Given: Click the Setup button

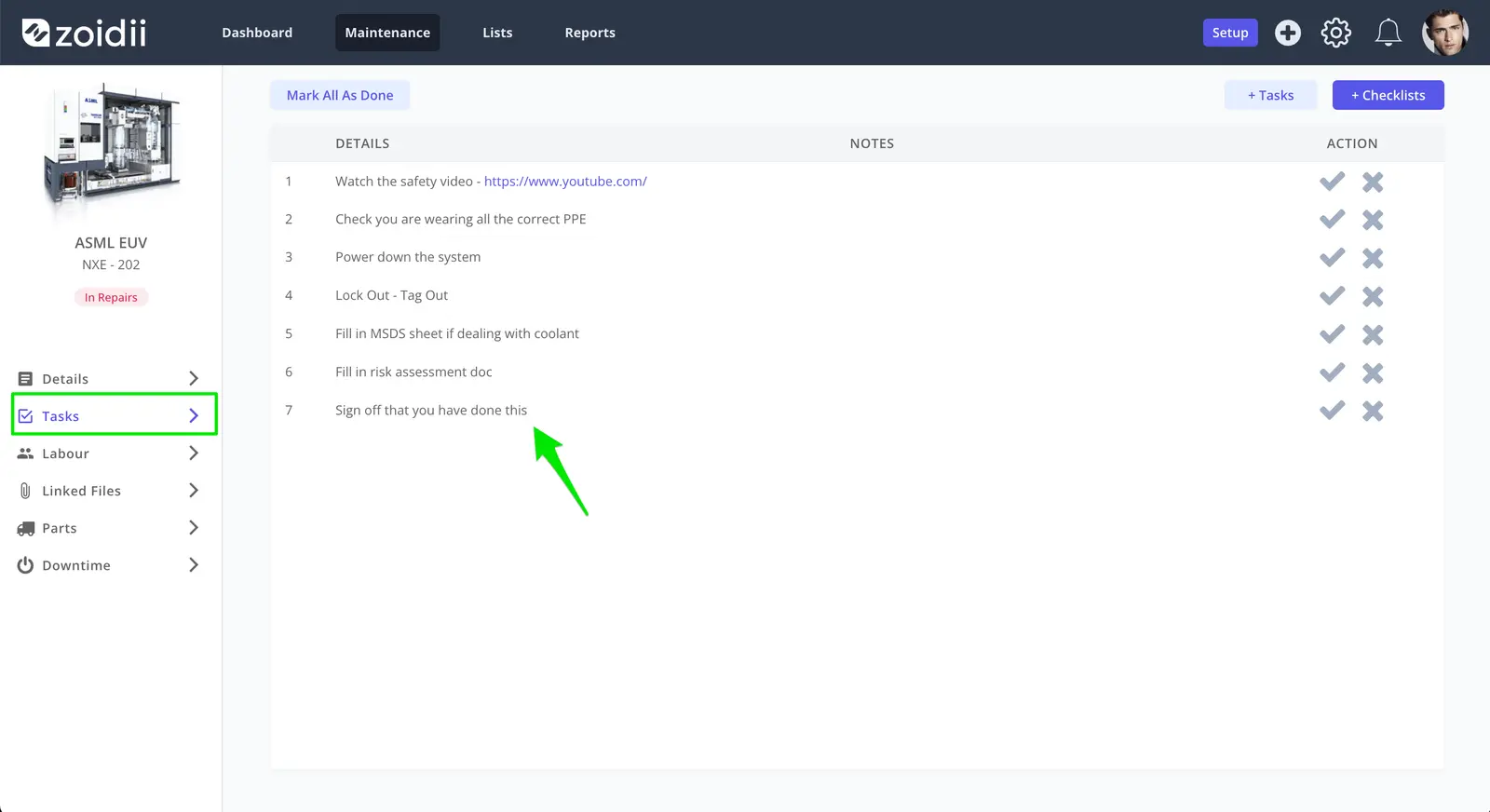Looking at the screenshot, I should coord(1230,33).
